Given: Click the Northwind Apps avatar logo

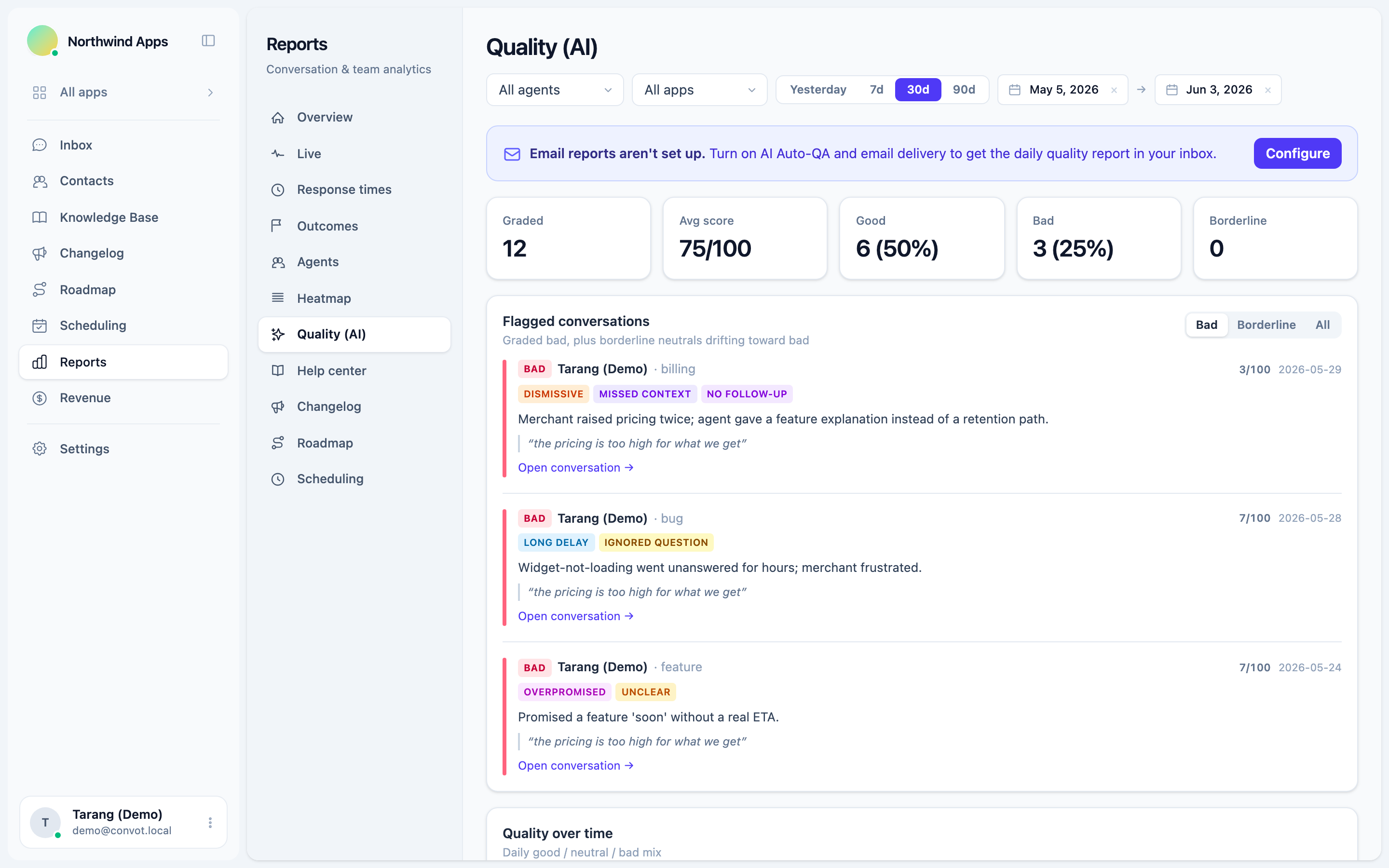Looking at the screenshot, I should (42, 41).
